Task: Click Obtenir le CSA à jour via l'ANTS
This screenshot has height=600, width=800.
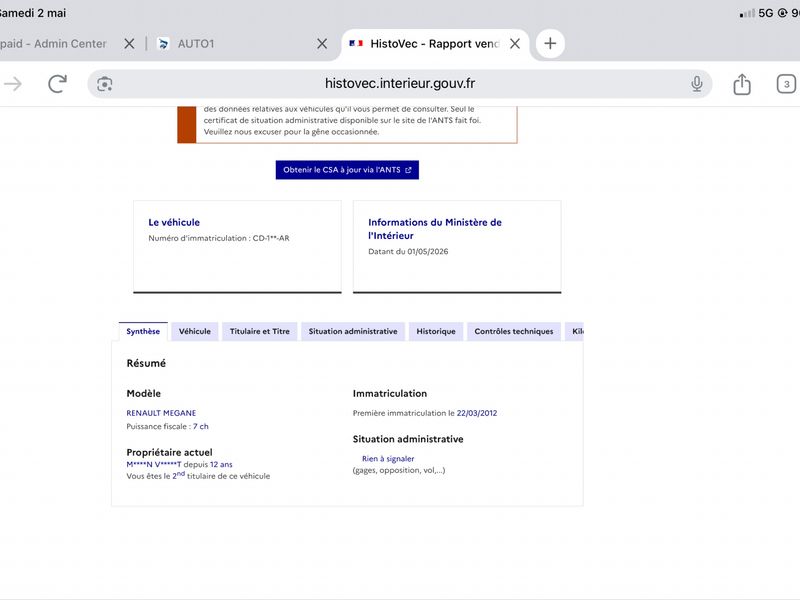Action: [347, 170]
